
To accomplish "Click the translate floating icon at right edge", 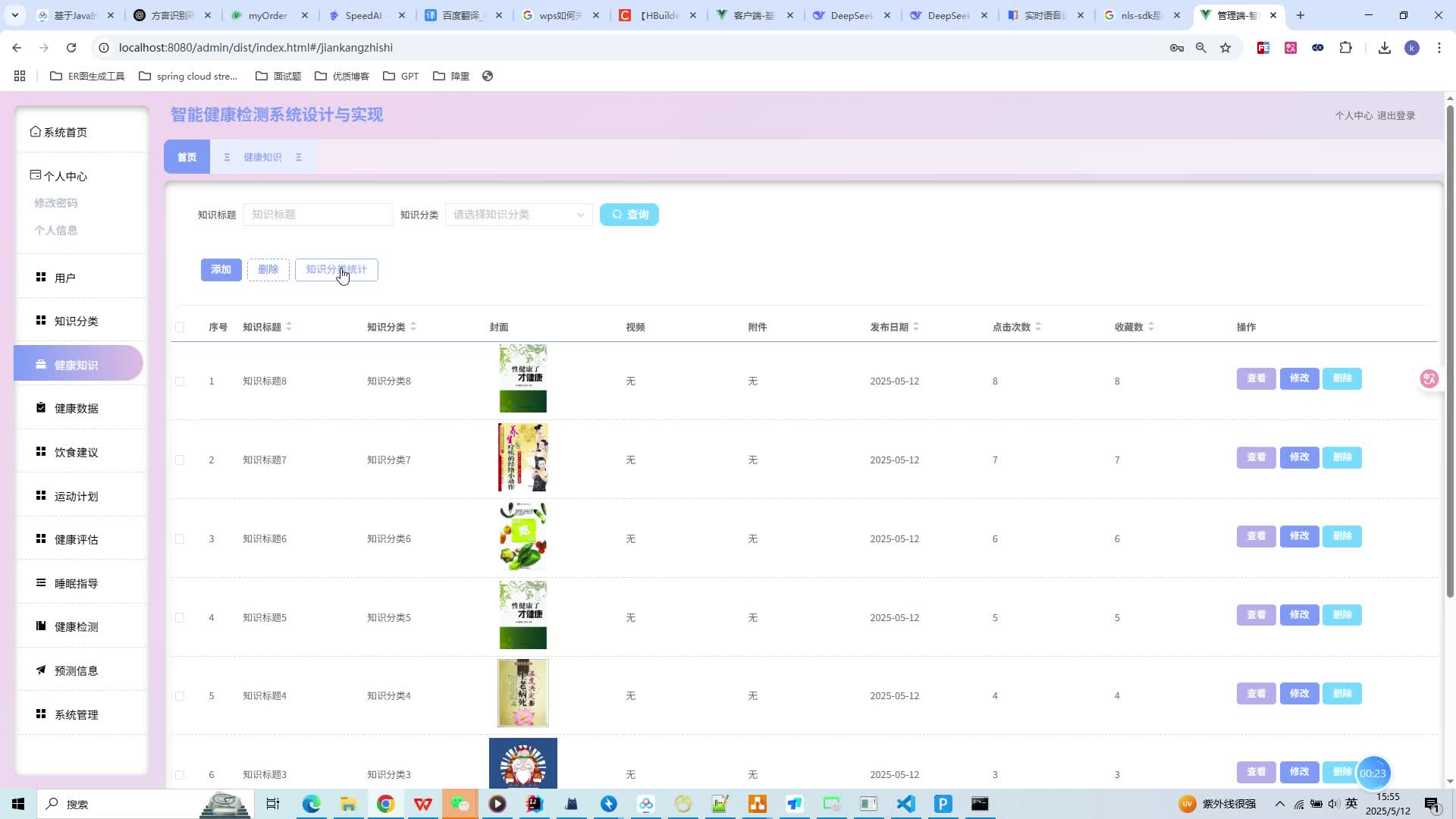I will [x=1429, y=378].
